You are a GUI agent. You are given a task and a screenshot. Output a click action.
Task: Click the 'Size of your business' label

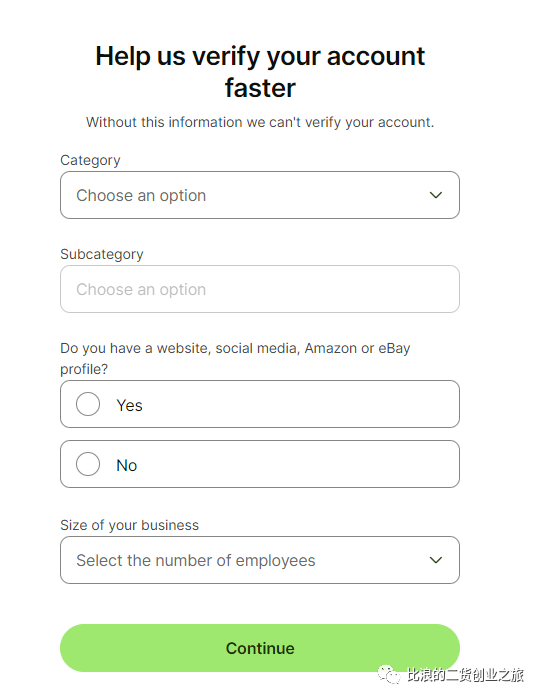point(129,525)
